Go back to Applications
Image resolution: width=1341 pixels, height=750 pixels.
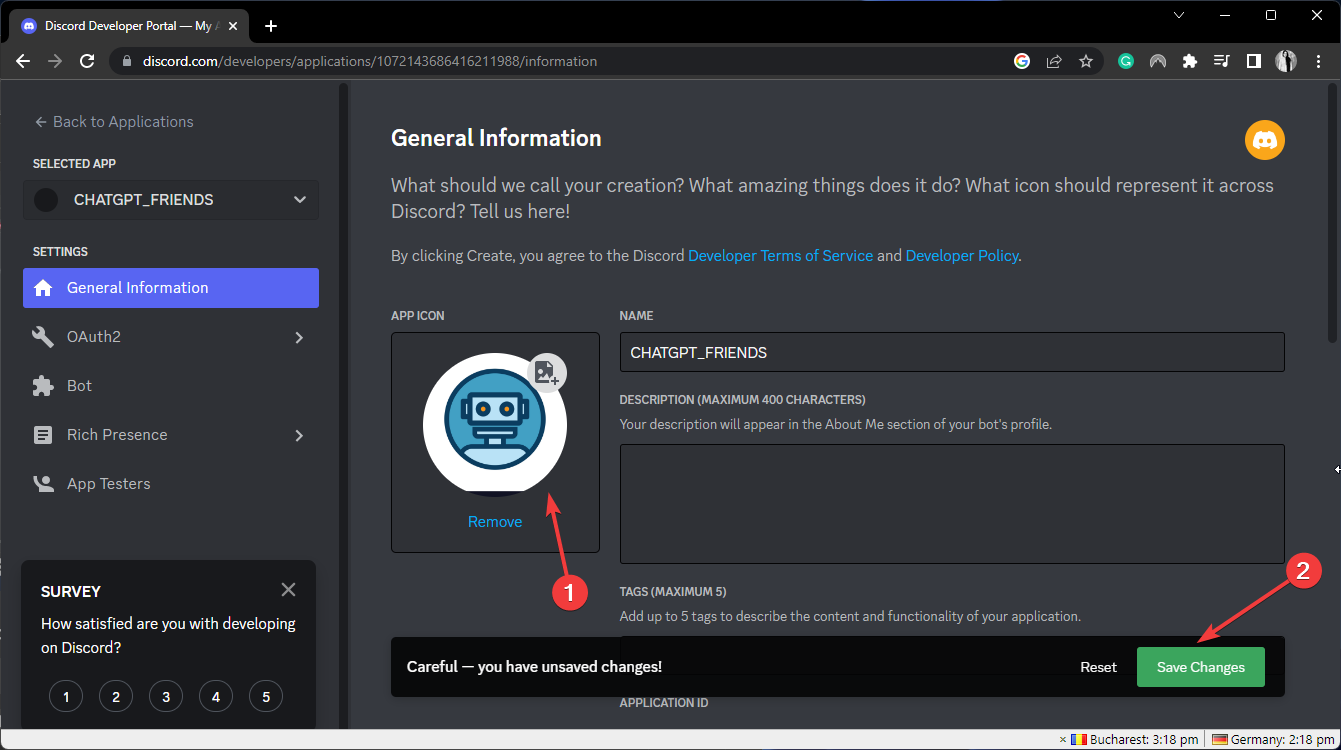(x=114, y=122)
